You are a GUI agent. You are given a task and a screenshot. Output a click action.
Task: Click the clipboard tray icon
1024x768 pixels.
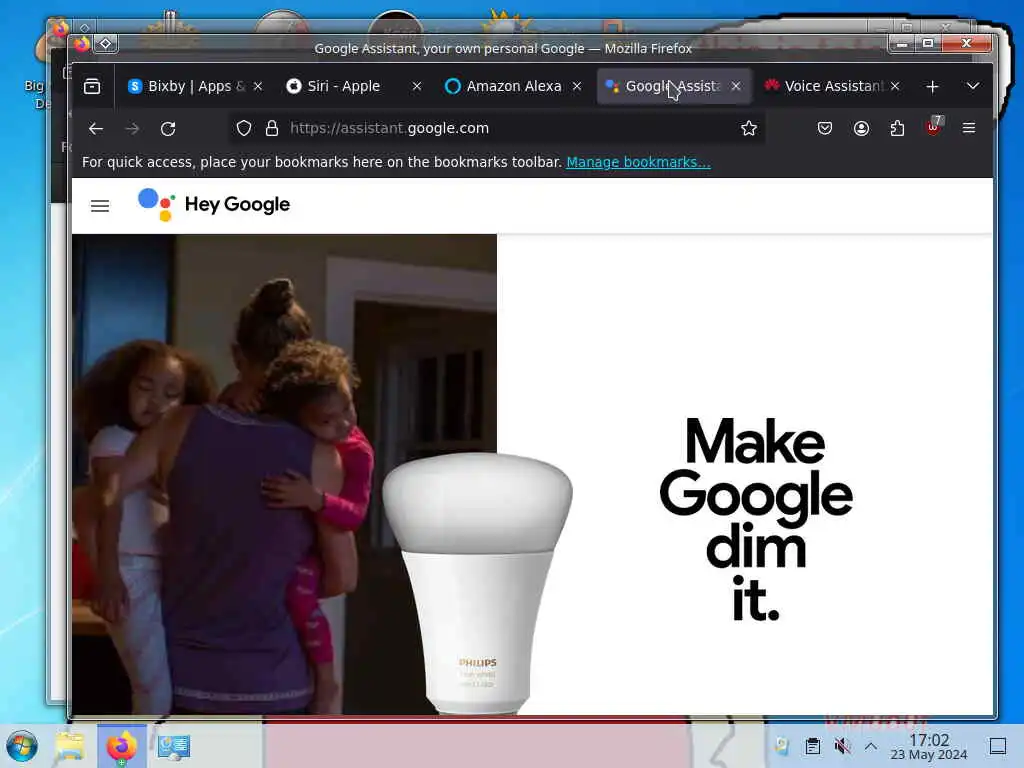coord(812,746)
